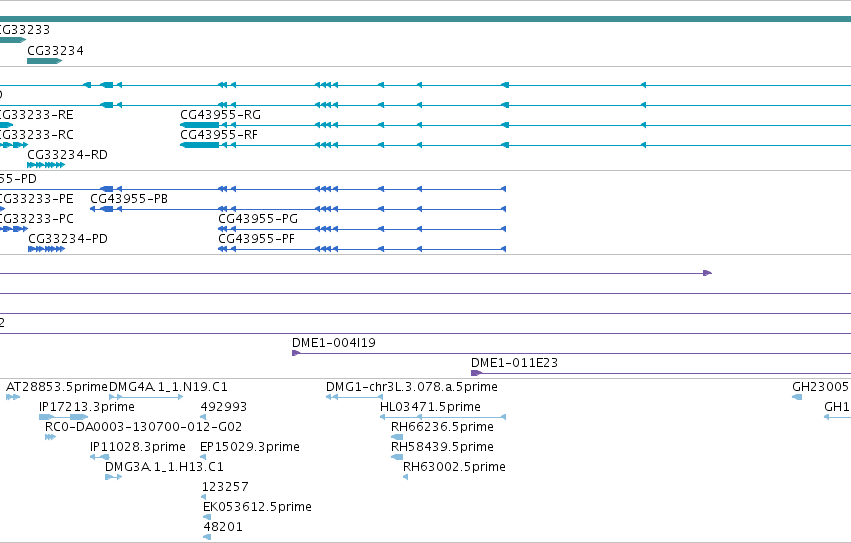Screen dimensions: 851x543
Task: Click the CG33233-PC protein label
Action: coord(36,219)
